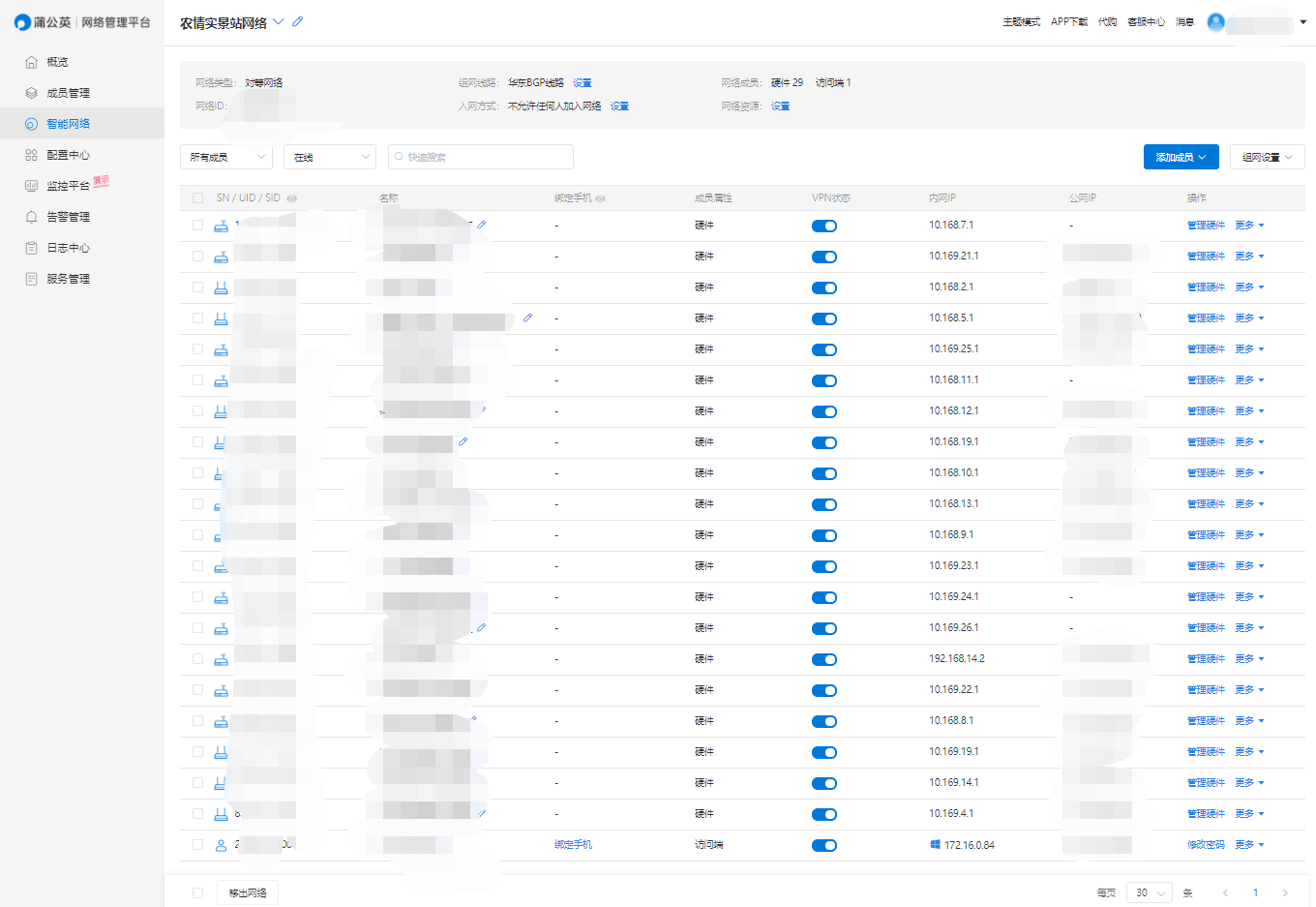Click the 添加成员 button
Viewport: 1316px width, 907px height.
pos(1181,157)
